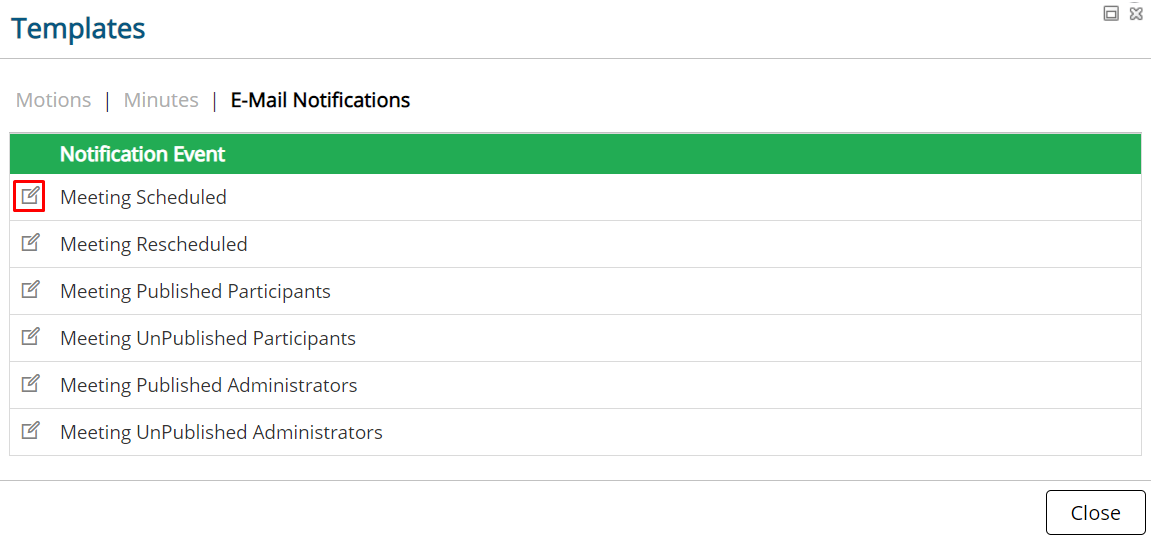1151x543 pixels.
Task: Edit the Meeting Published Administrators template
Action: pyautogui.click(x=29, y=384)
